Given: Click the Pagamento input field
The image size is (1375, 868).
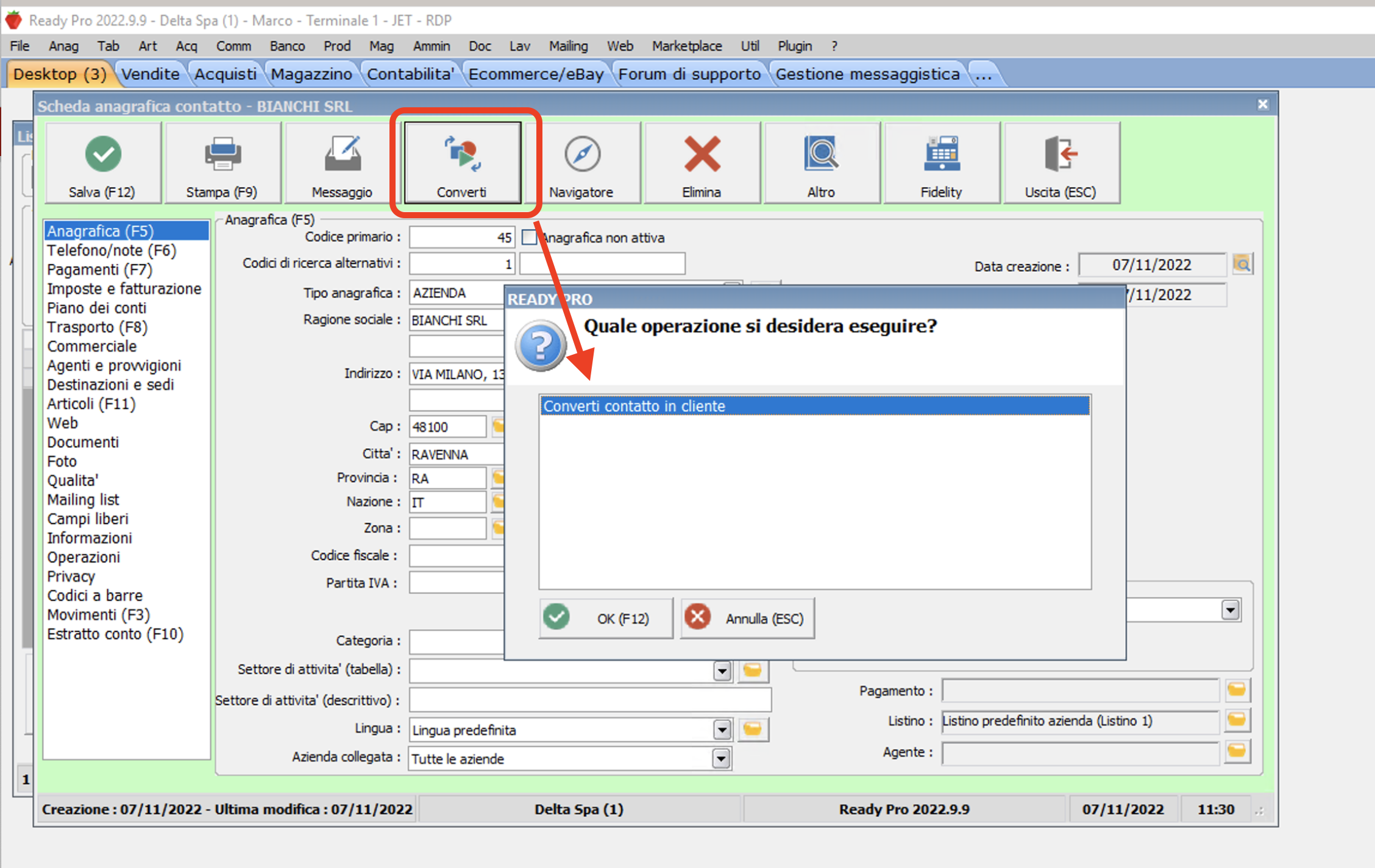Looking at the screenshot, I should click(1080, 690).
